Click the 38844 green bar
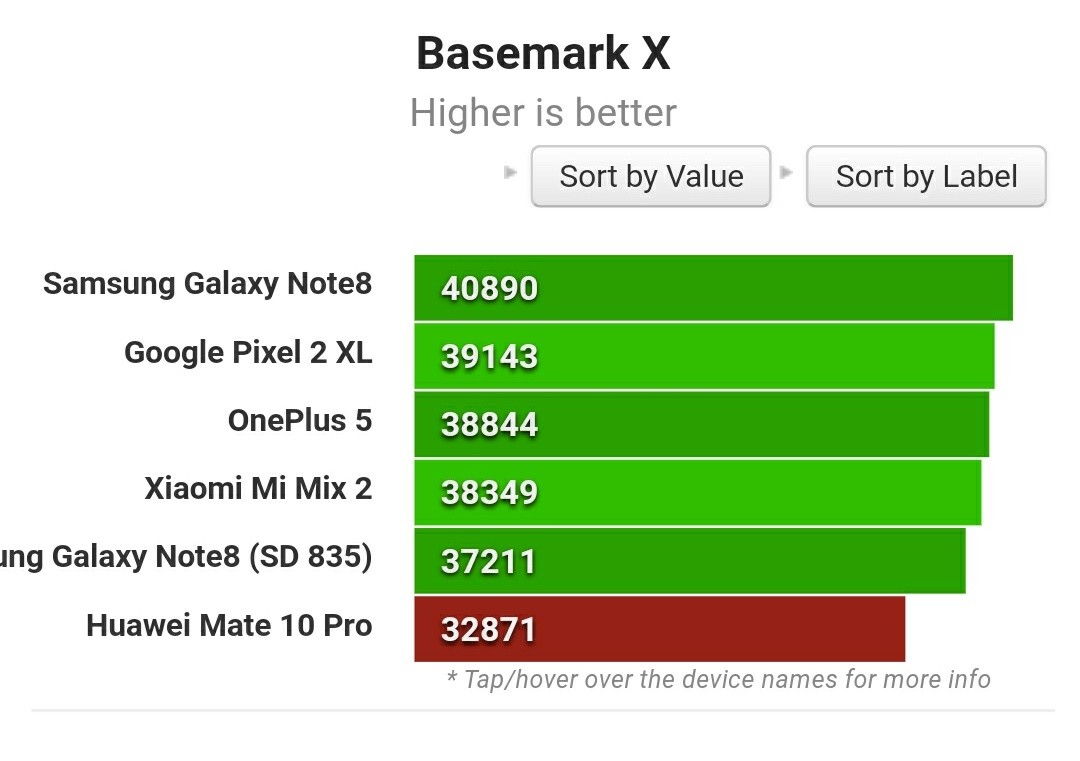 pyautogui.click(x=702, y=424)
